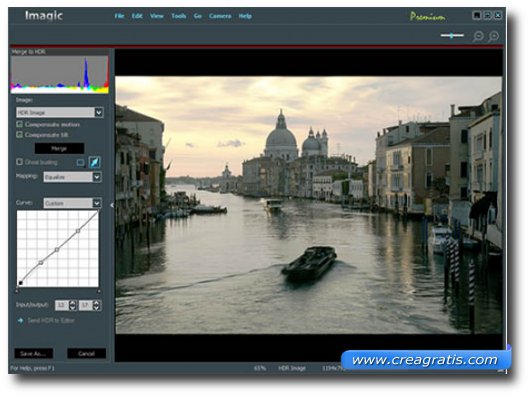Open the Mapping dropdown set to Equalize
This screenshot has width=530, height=397.
[x=72, y=177]
